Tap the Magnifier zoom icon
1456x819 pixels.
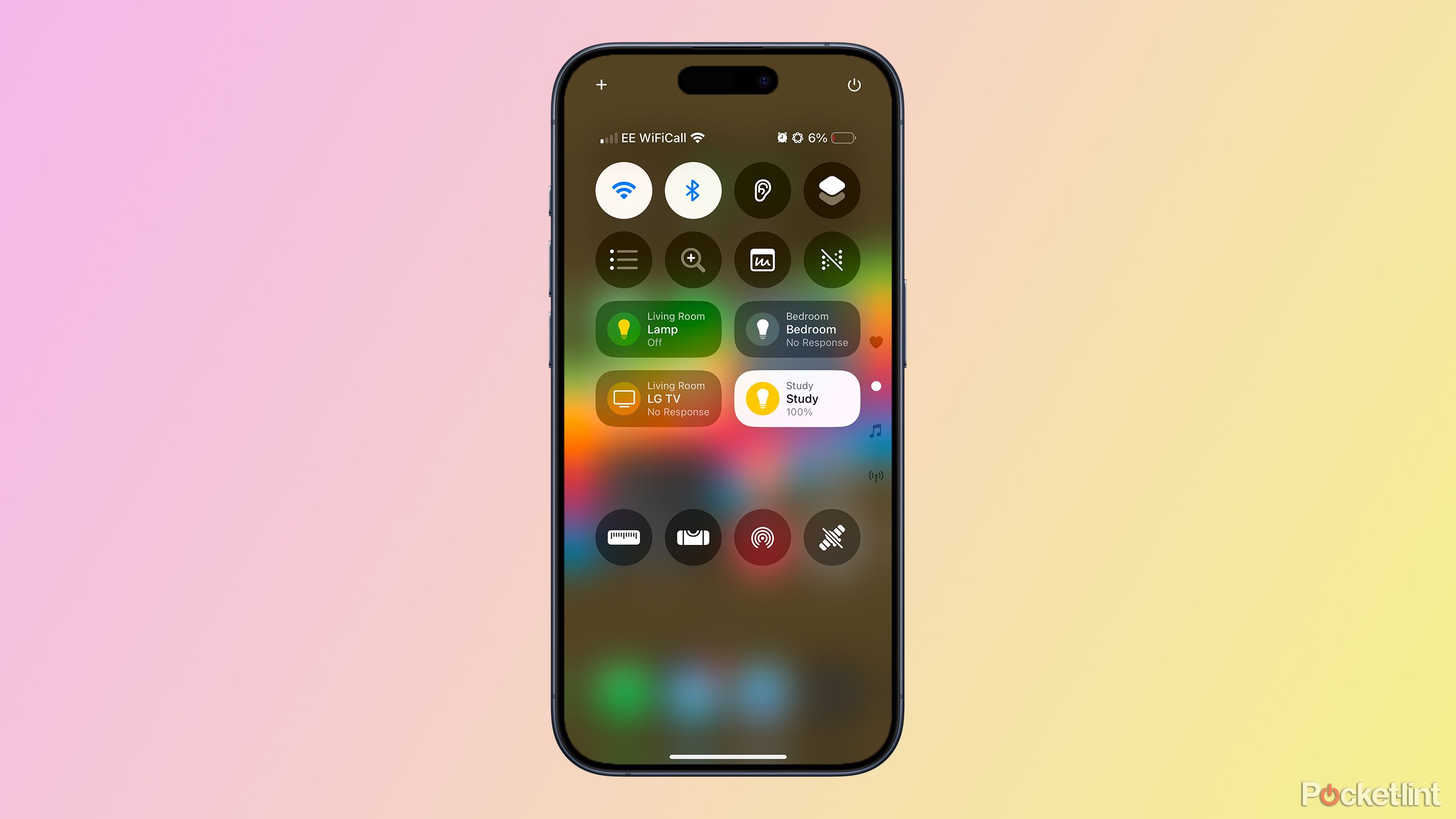click(693, 259)
